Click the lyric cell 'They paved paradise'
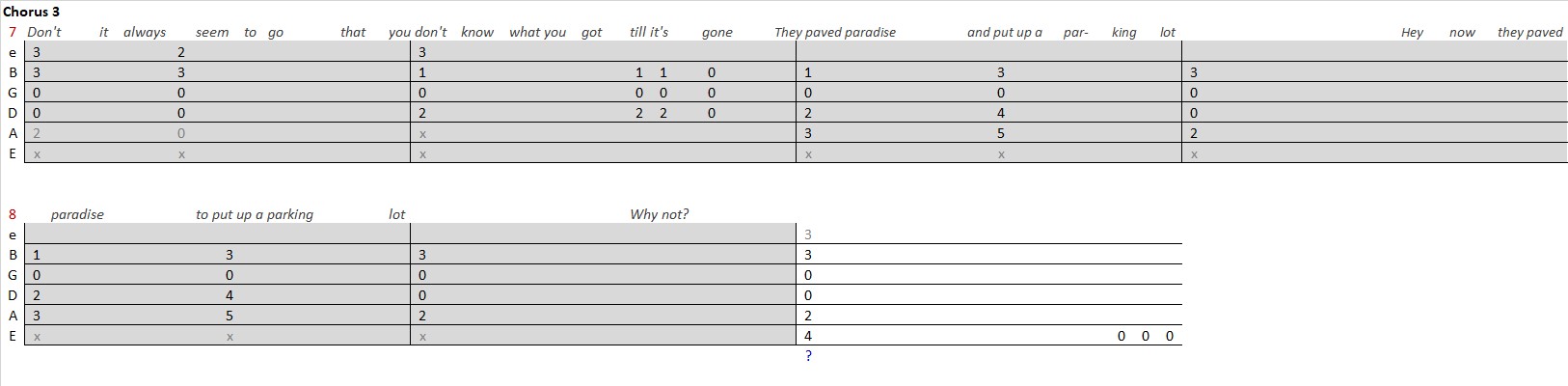 tap(835, 32)
